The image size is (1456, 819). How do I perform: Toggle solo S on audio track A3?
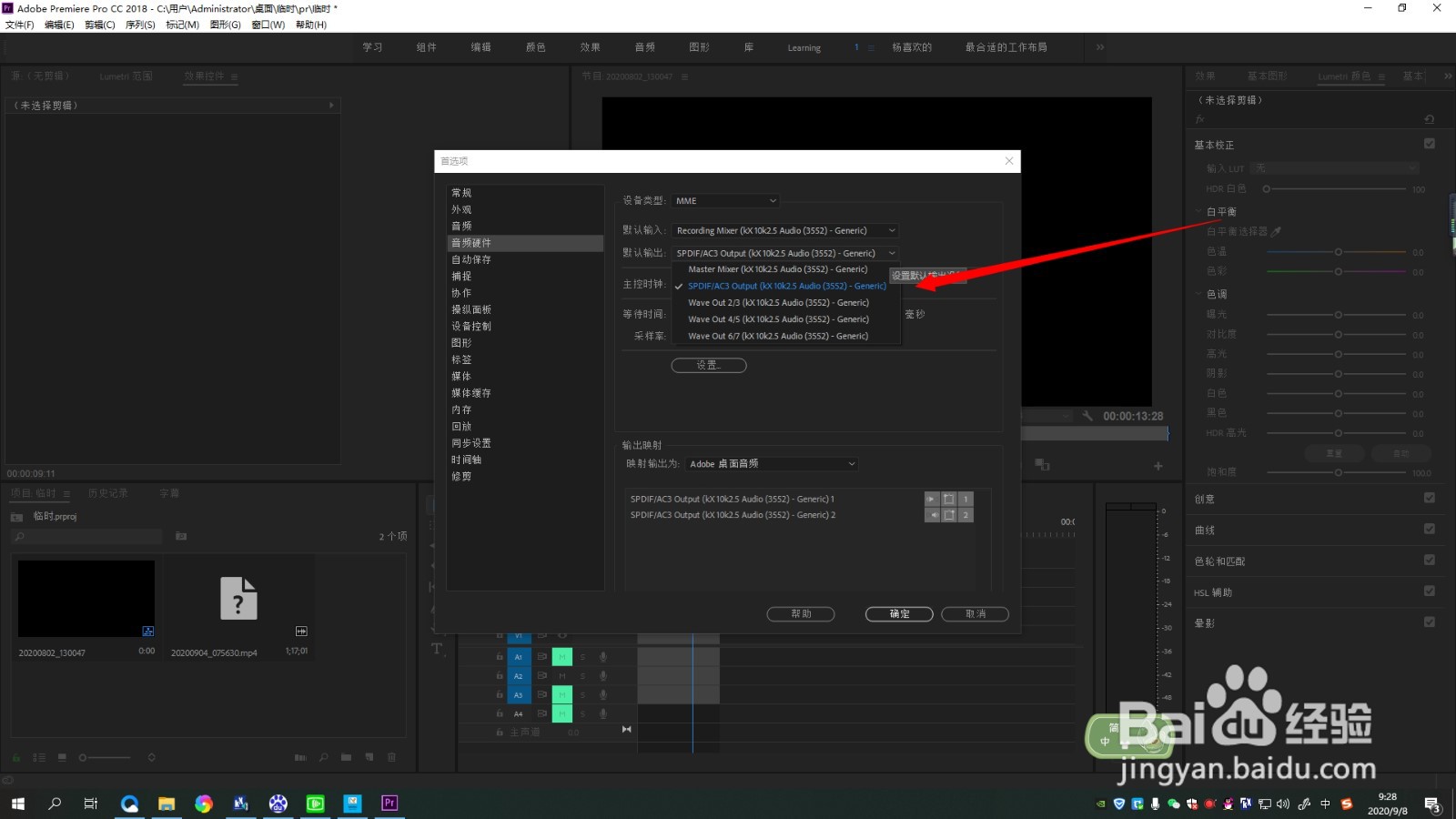tap(582, 695)
